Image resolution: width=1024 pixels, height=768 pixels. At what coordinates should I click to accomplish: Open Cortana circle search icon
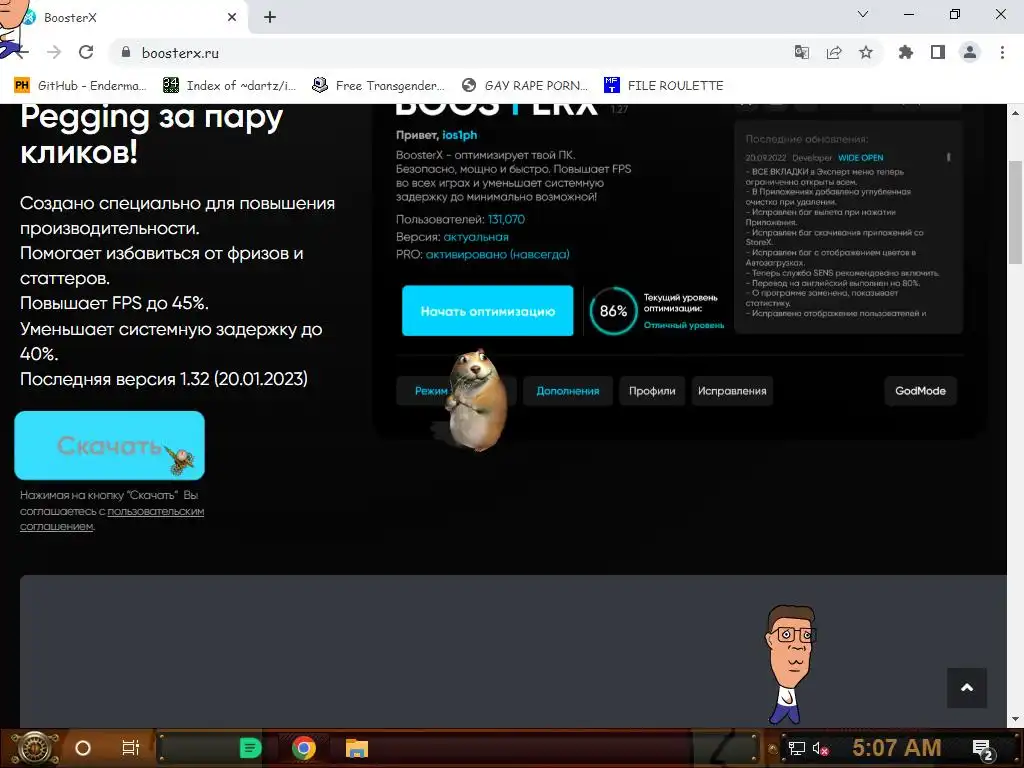(83, 748)
